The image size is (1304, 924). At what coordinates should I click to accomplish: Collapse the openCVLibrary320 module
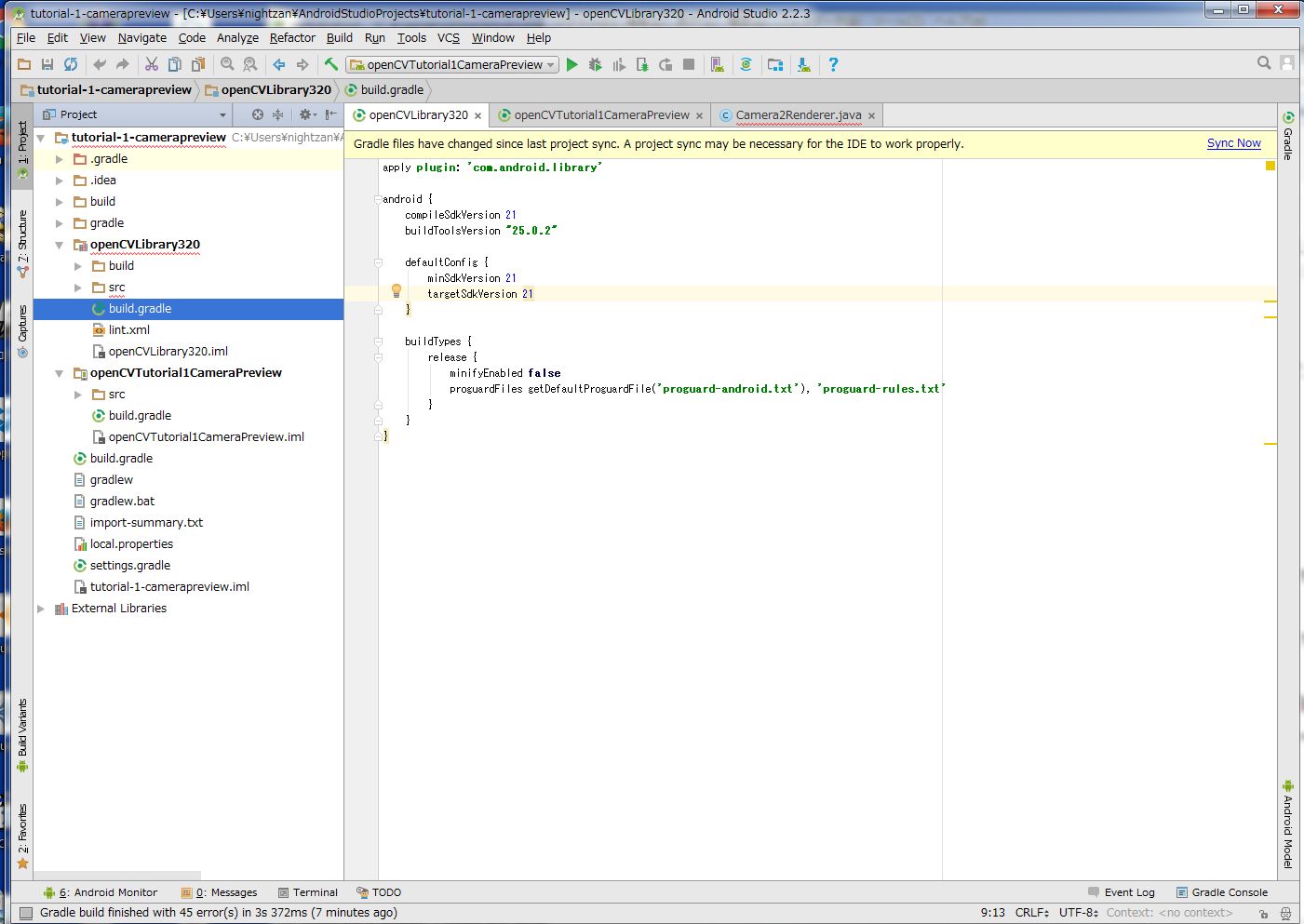tap(60, 245)
